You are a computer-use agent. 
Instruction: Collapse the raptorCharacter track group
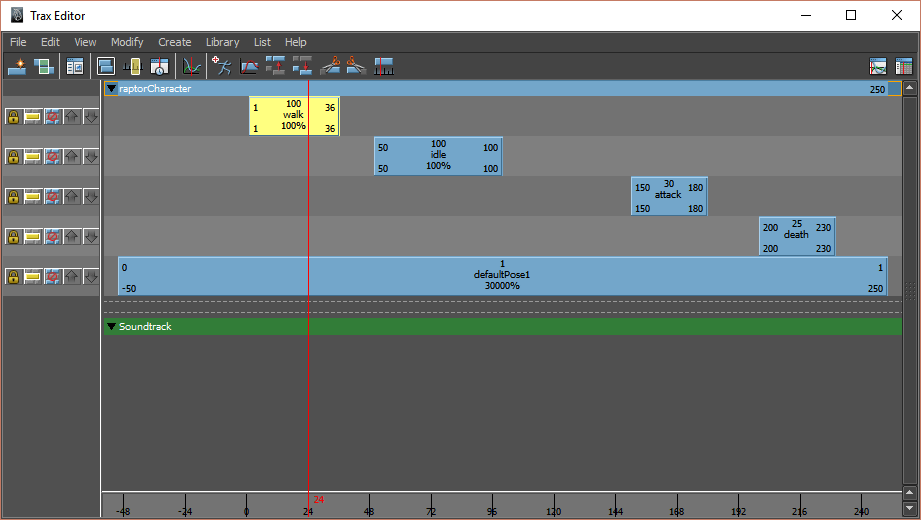tap(111, 89)
